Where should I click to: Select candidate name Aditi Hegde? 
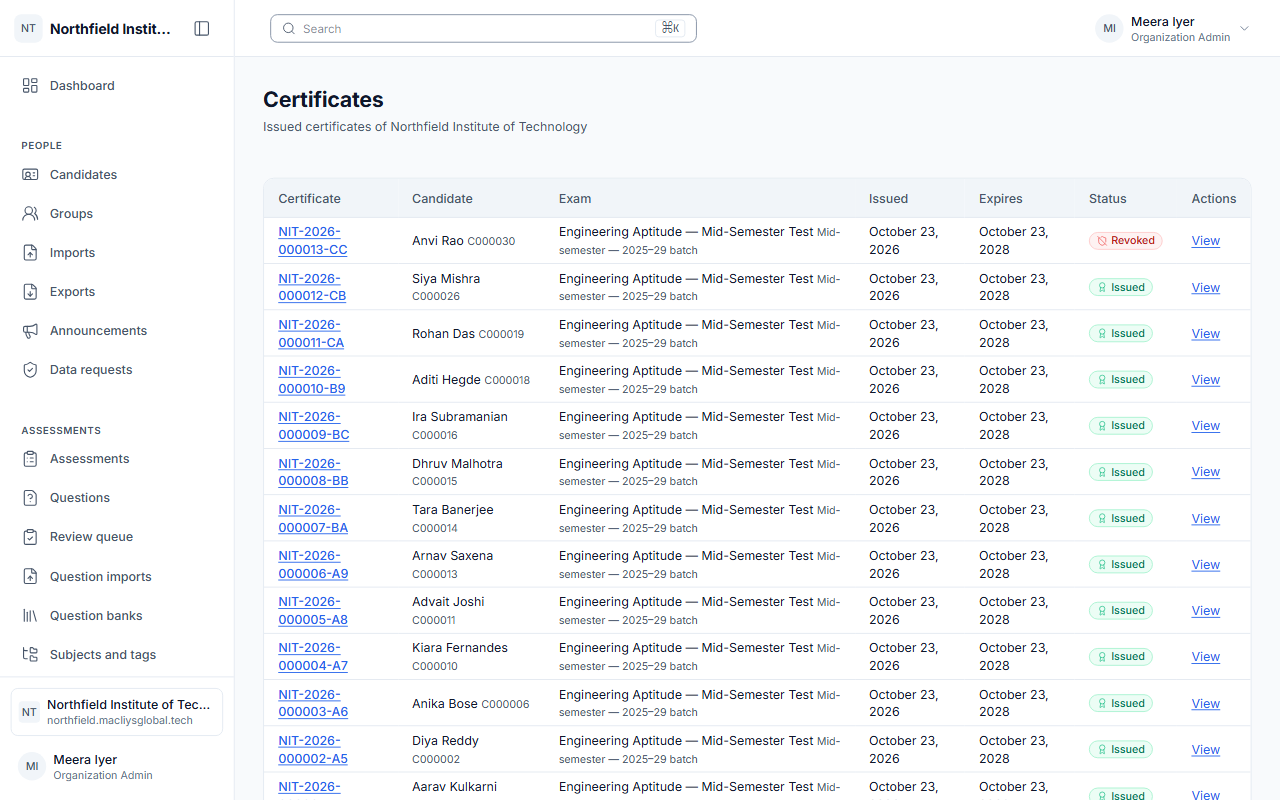446,380
